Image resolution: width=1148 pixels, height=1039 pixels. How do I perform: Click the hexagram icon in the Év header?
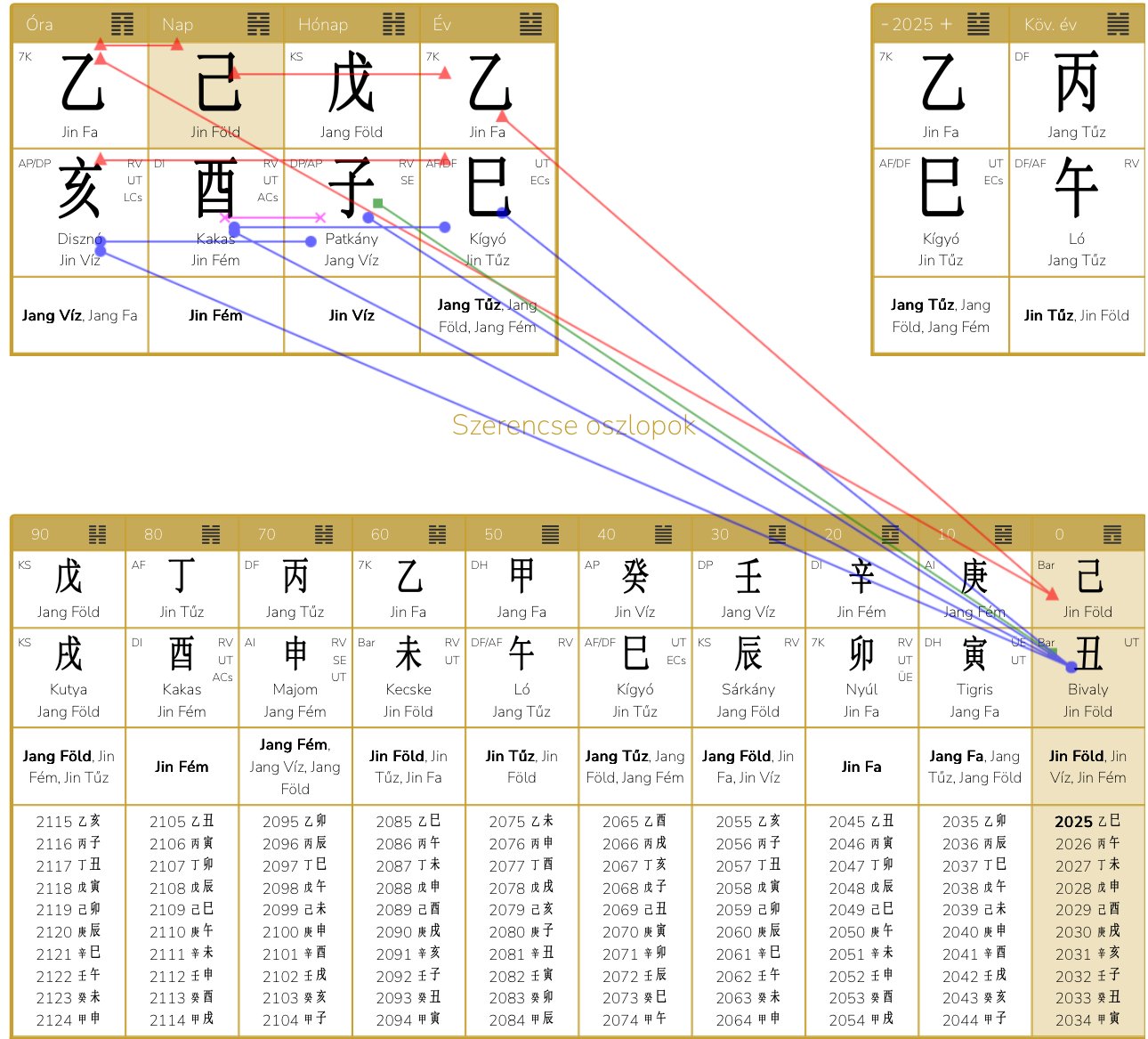point(530,24)
